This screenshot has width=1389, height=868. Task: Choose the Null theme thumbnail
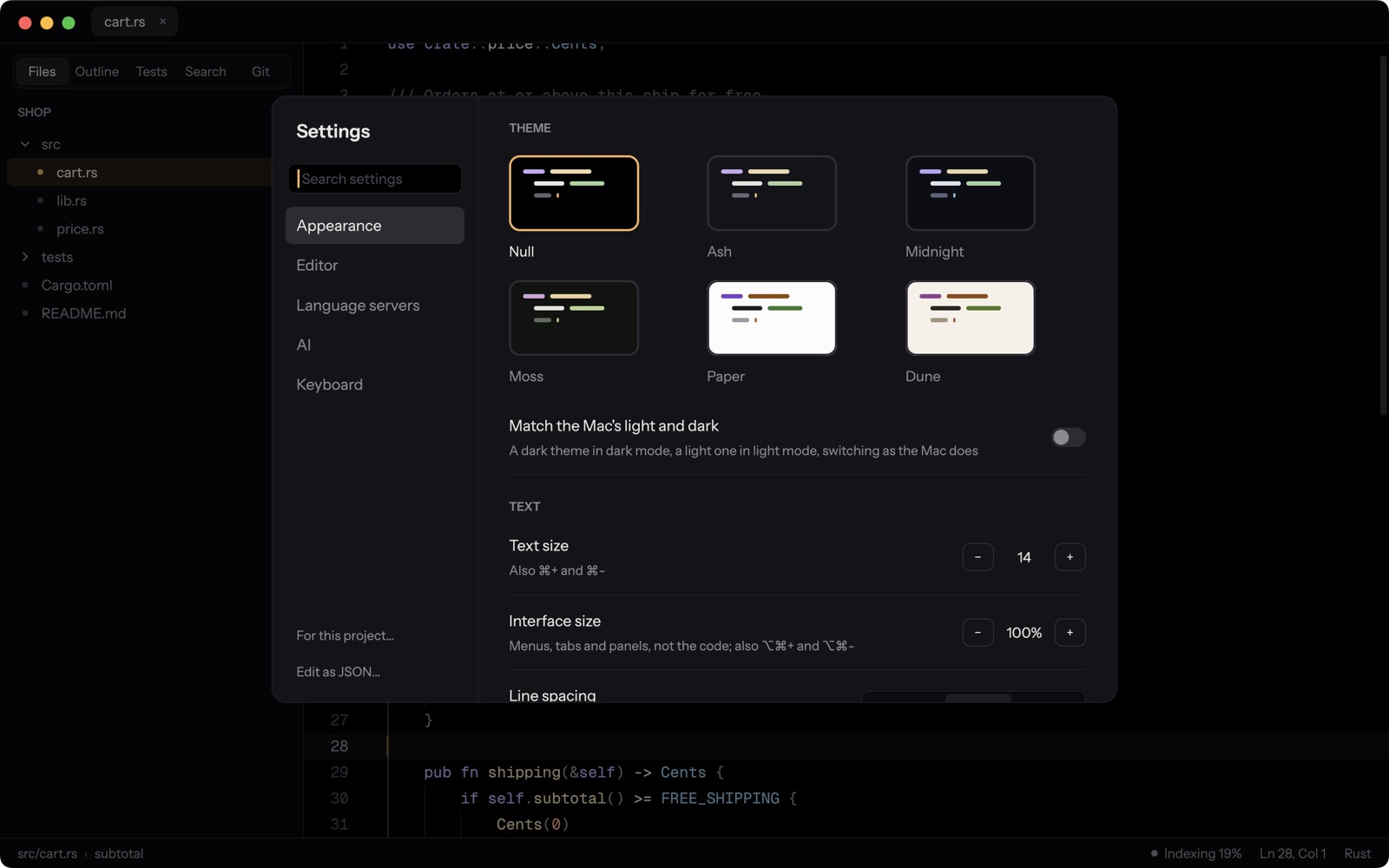tap(574, 193)
